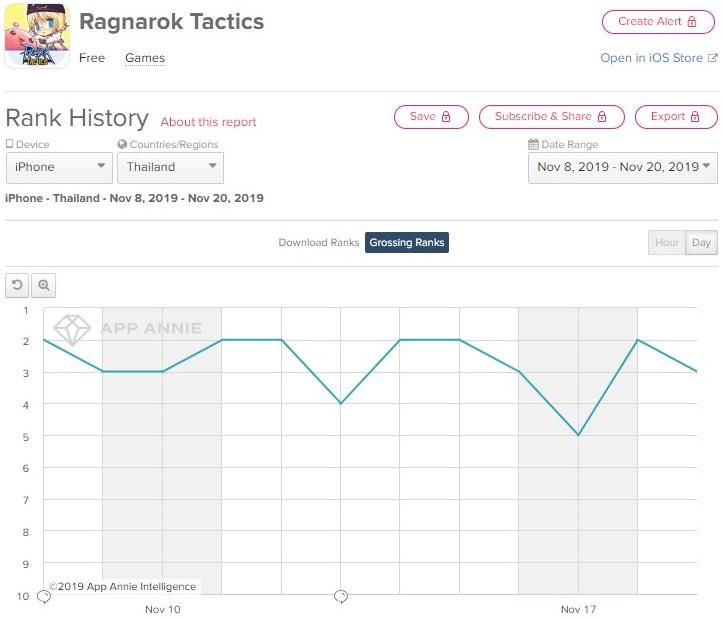Click the Nov 17 axis label
This screenshot has height=620, width=724.
(x=578, y=609)
